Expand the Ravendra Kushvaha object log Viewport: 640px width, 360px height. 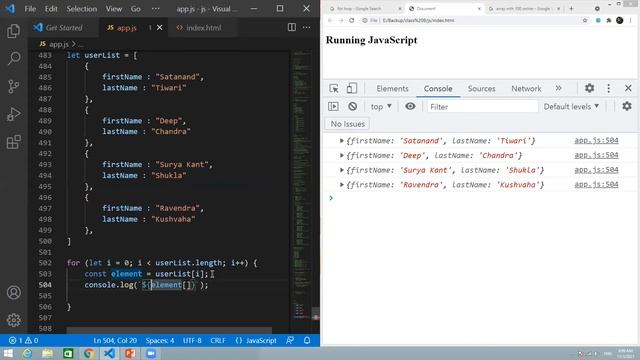click(342, 185)
